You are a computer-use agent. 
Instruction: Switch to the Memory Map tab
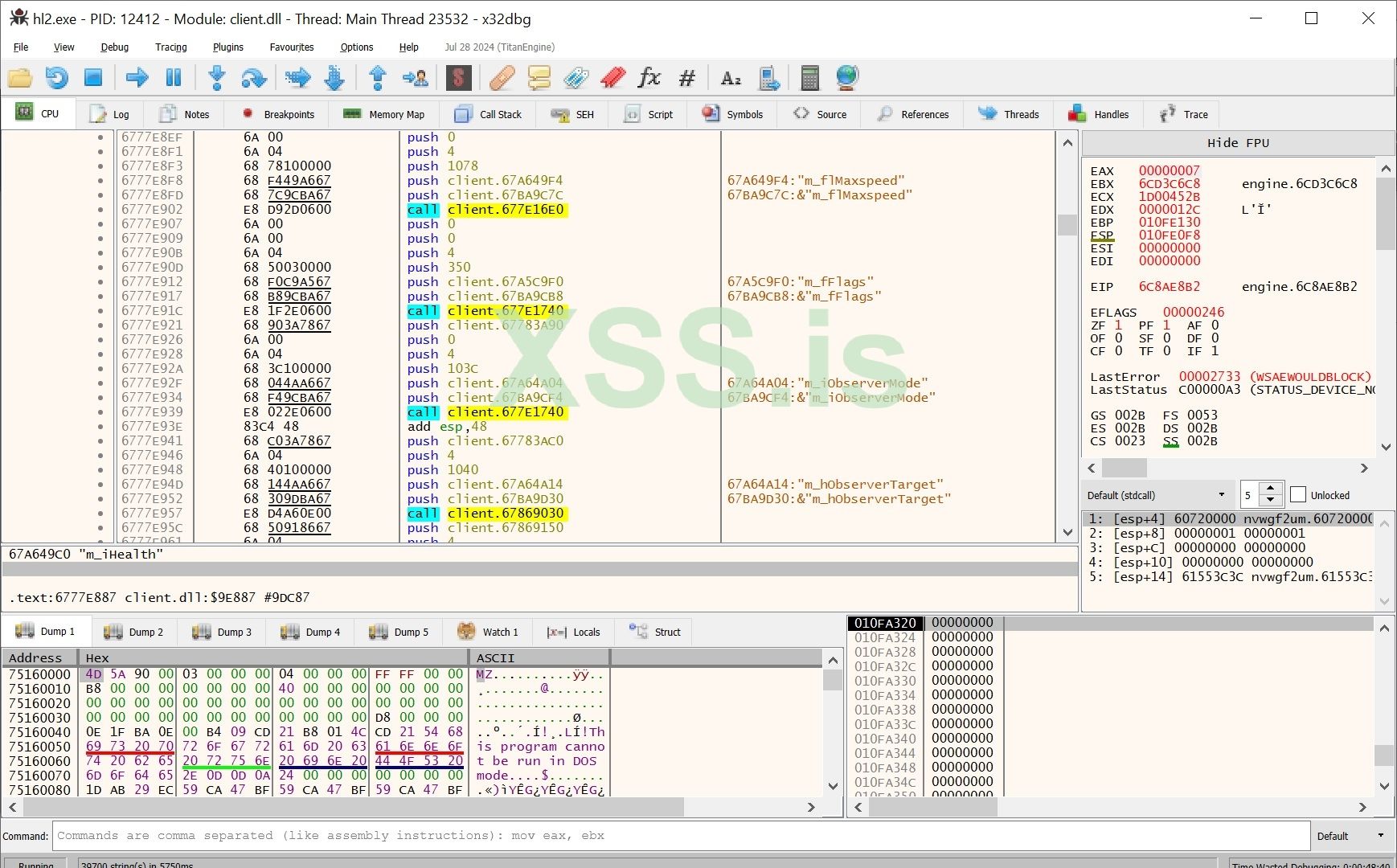point(384,114)
